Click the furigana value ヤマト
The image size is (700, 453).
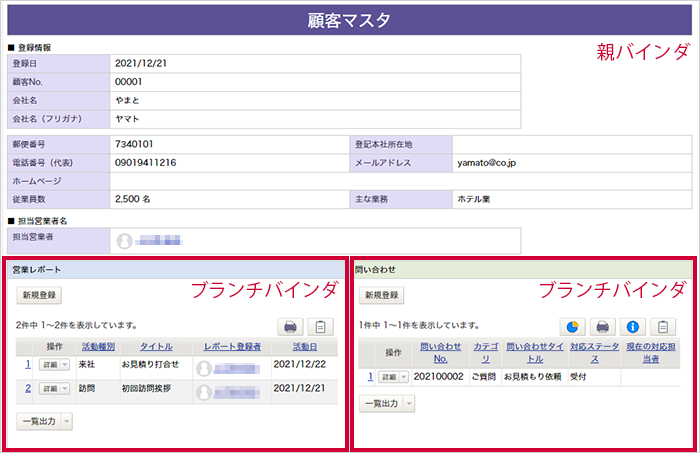pyautogui.click(x=127, y=119)
